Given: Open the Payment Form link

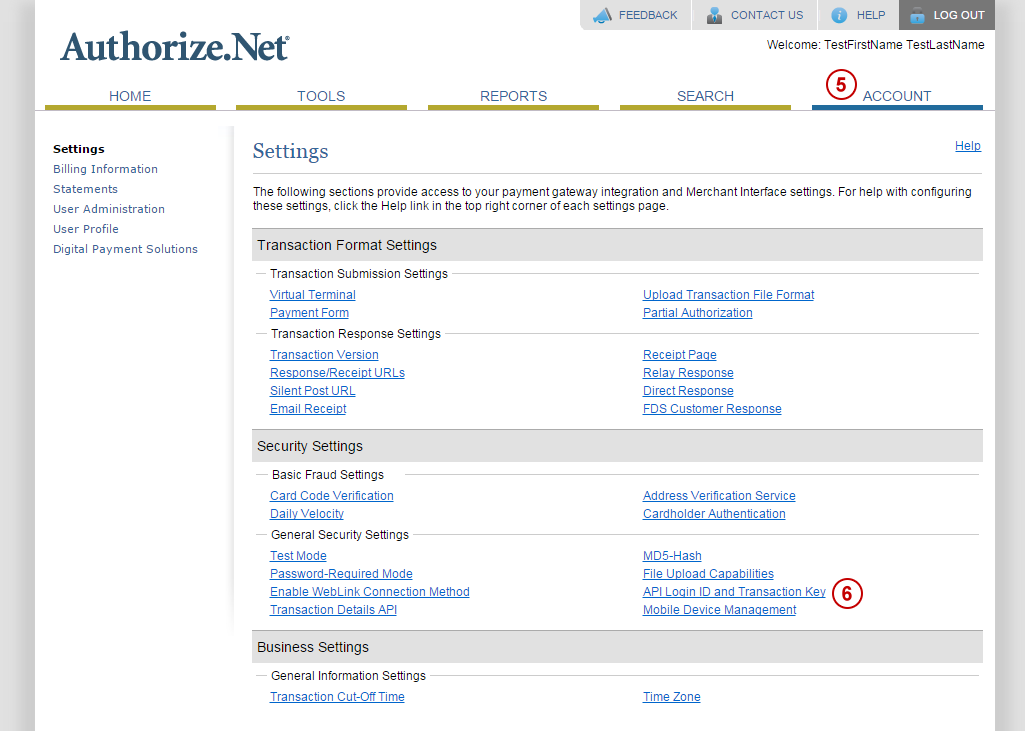Looking at the screenshot, I should point(309,313).
